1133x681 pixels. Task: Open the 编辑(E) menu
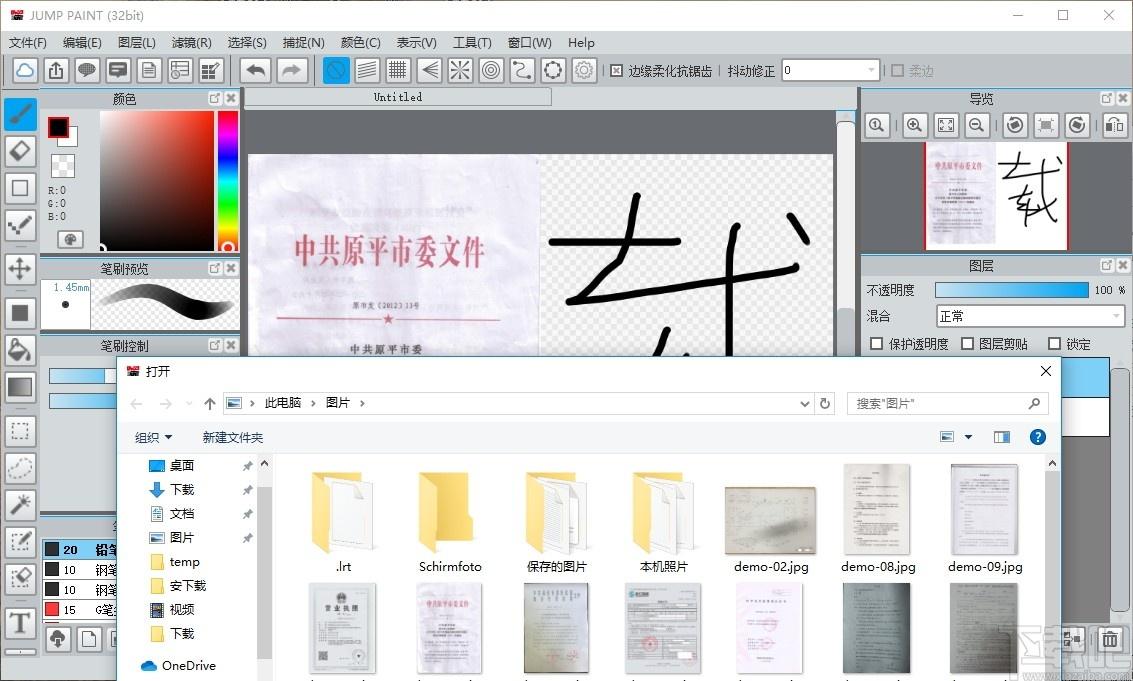(82, 43)
